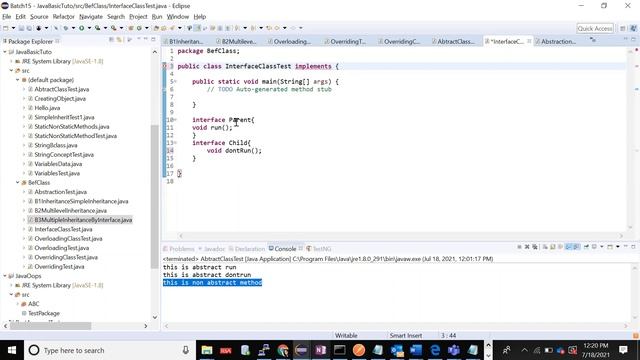Viewport: 640px width, 360px height.
Task: Toggle Scroll Lock in the Console toolbar
Action: tap(552, 247)
